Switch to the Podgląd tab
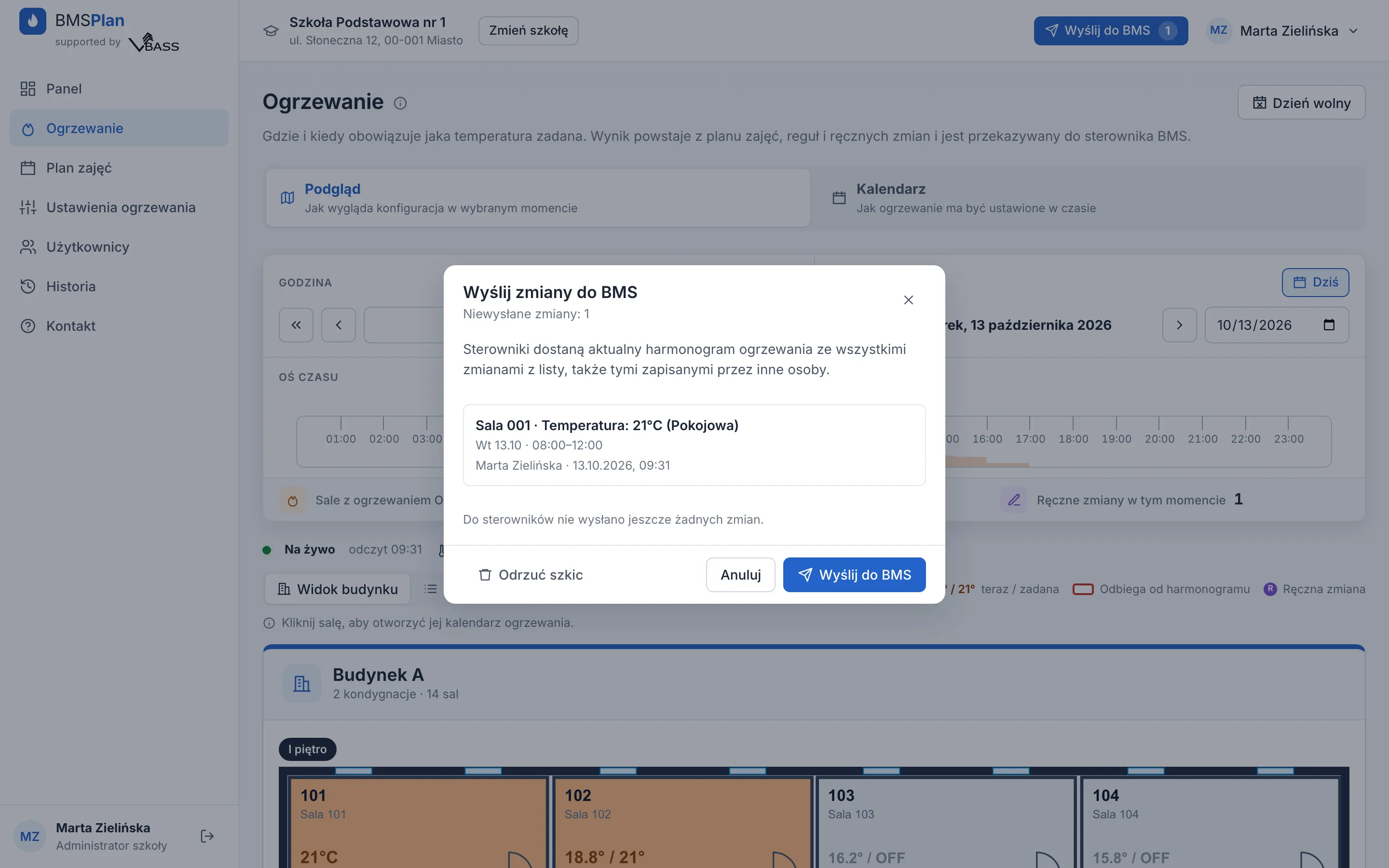Image resolution: width=1389 pixels, height=868 pixels. click(x=538, y=198)
